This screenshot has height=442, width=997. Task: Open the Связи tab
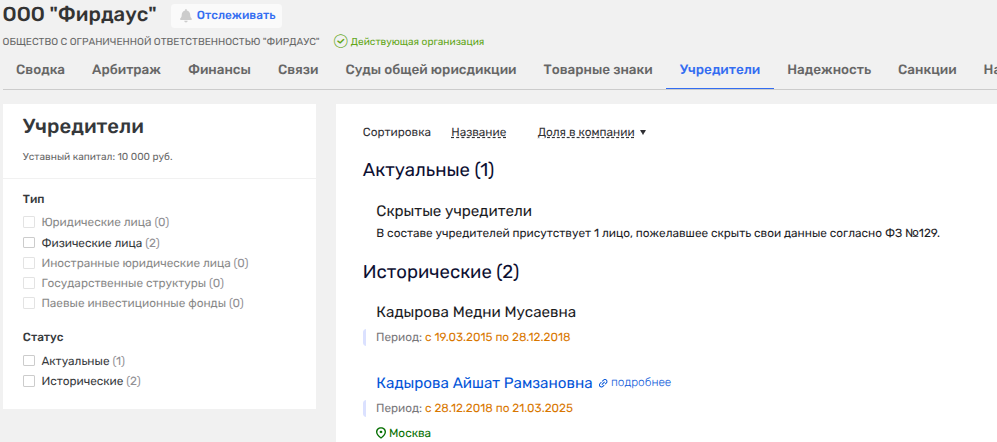coord(298,70)
